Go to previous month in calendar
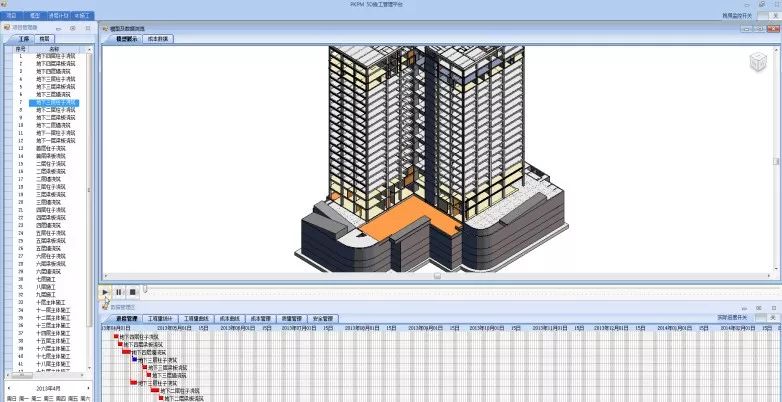The height and width of the screenshot is (402, 782). coord(8,388)
